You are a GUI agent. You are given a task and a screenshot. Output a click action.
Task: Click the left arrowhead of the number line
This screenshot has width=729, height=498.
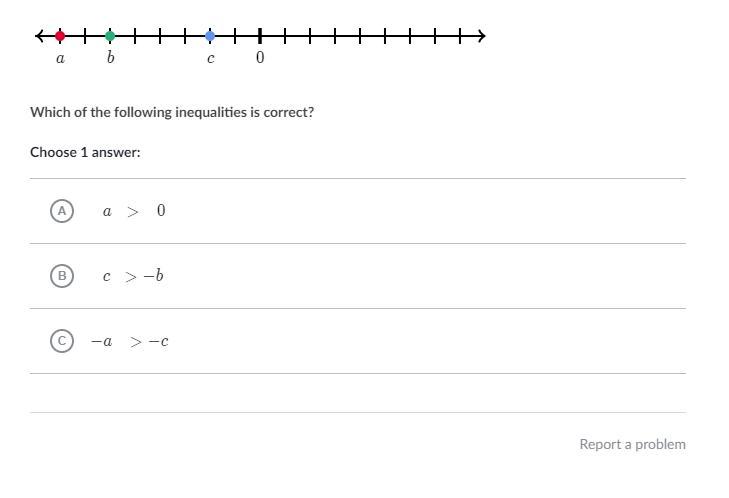pos(39,36)
